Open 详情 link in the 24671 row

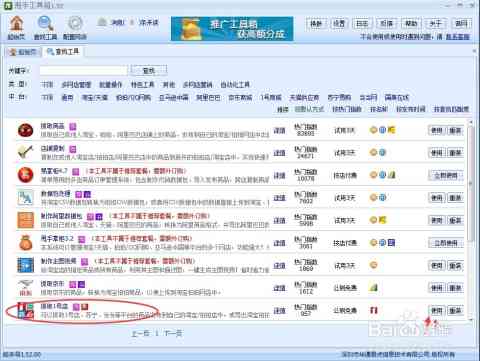pos(279,153)
